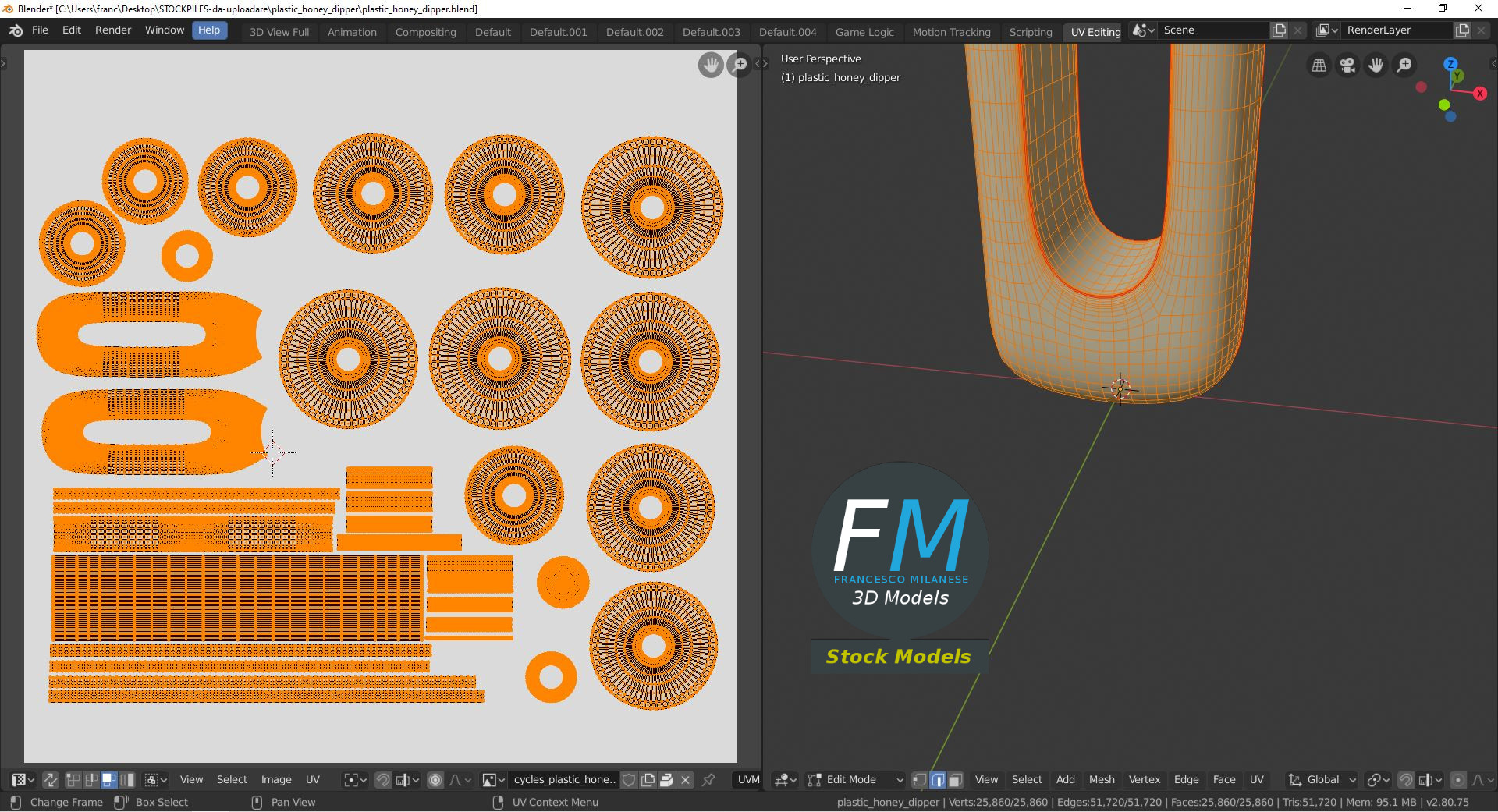Pin the image in UV editor header

tap(708, 779)
